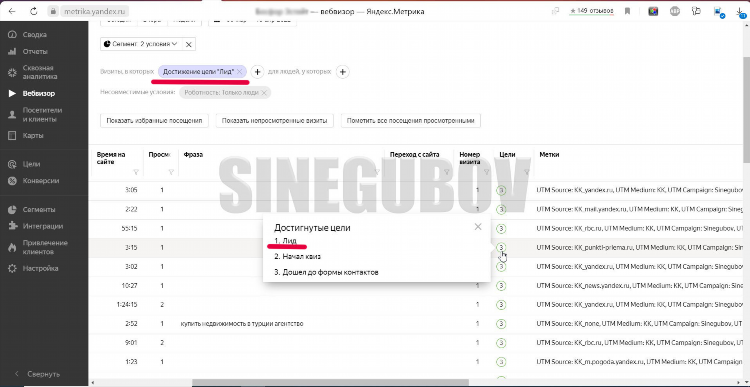Viewport: 750px width, 387px height.
Task: Add visit condition with plus button
Action: [257, 72]
